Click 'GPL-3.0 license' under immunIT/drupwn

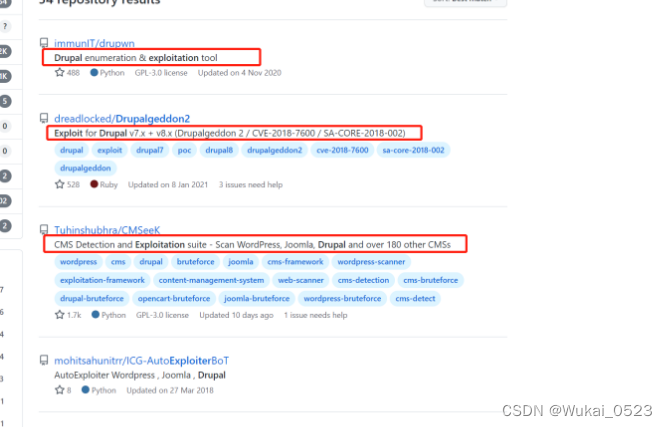tap(161, 73)
